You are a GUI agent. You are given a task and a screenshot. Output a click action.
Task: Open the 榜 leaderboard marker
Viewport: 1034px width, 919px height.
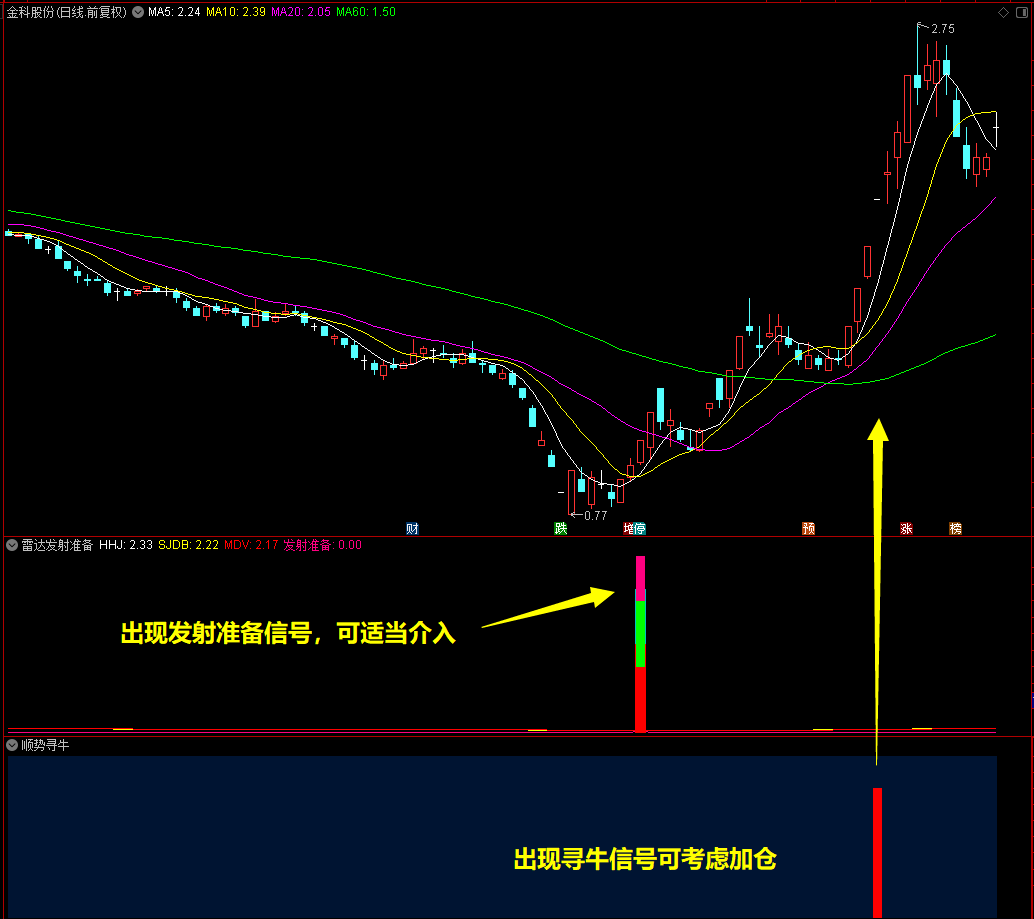[x=955, y=528]
